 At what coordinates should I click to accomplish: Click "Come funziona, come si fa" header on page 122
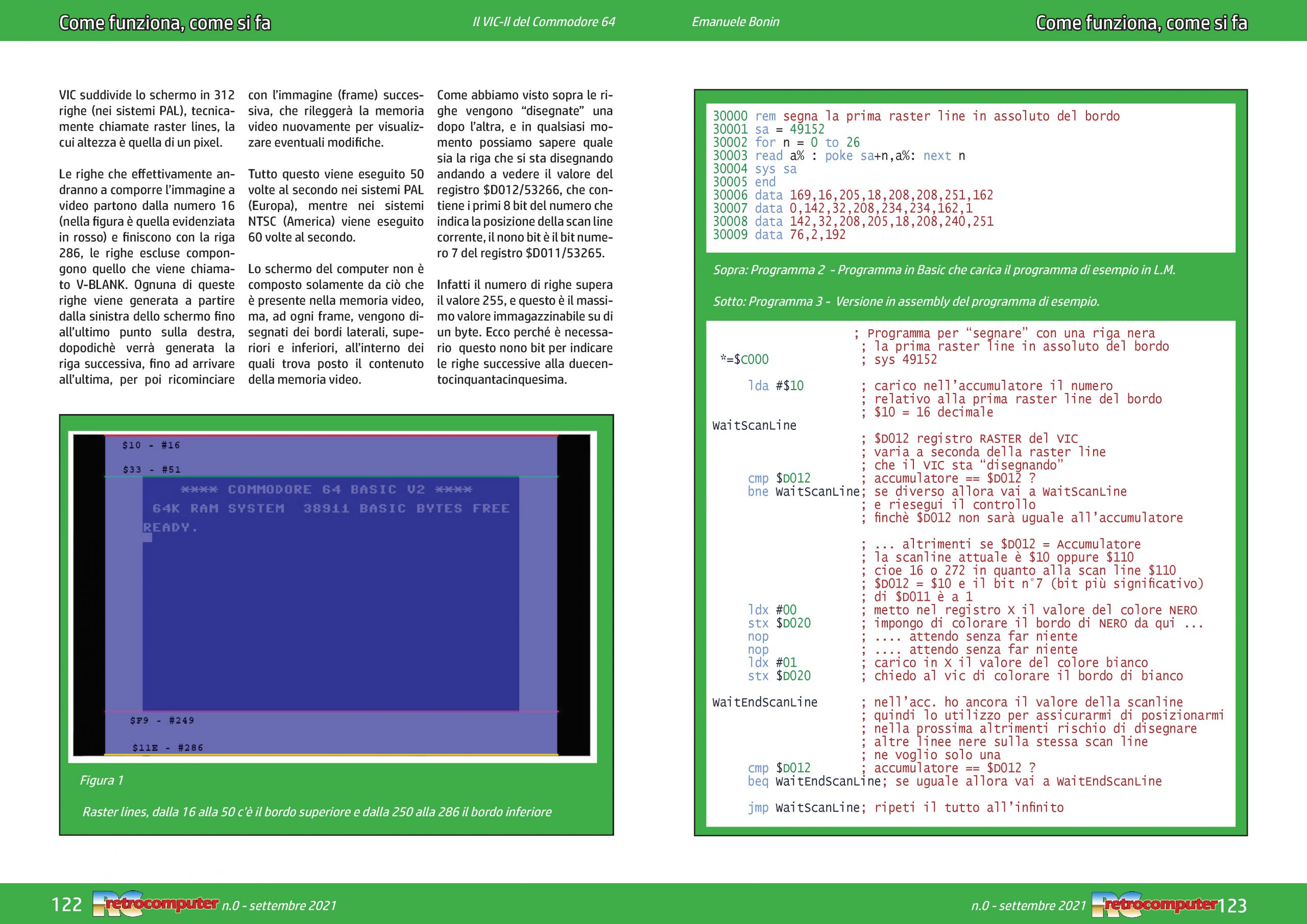point(164,23)
